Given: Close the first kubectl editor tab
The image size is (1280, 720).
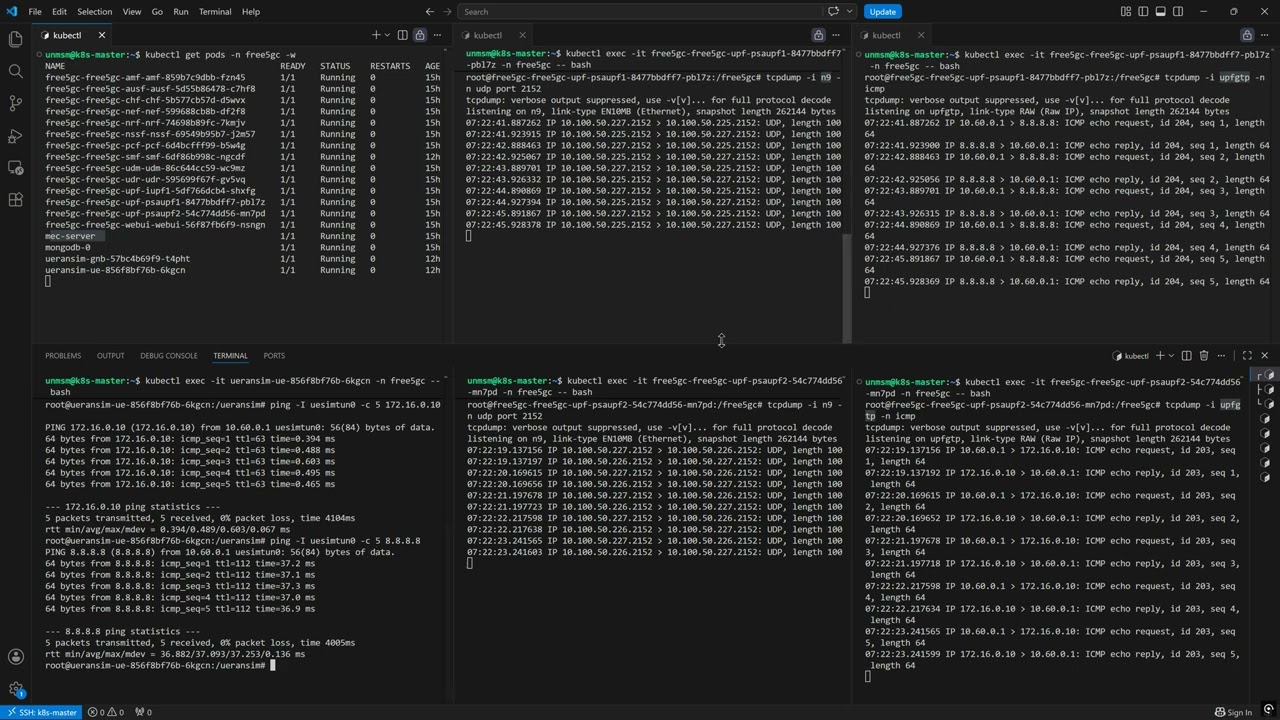Looking at the screenshot, I should (101, 35).
